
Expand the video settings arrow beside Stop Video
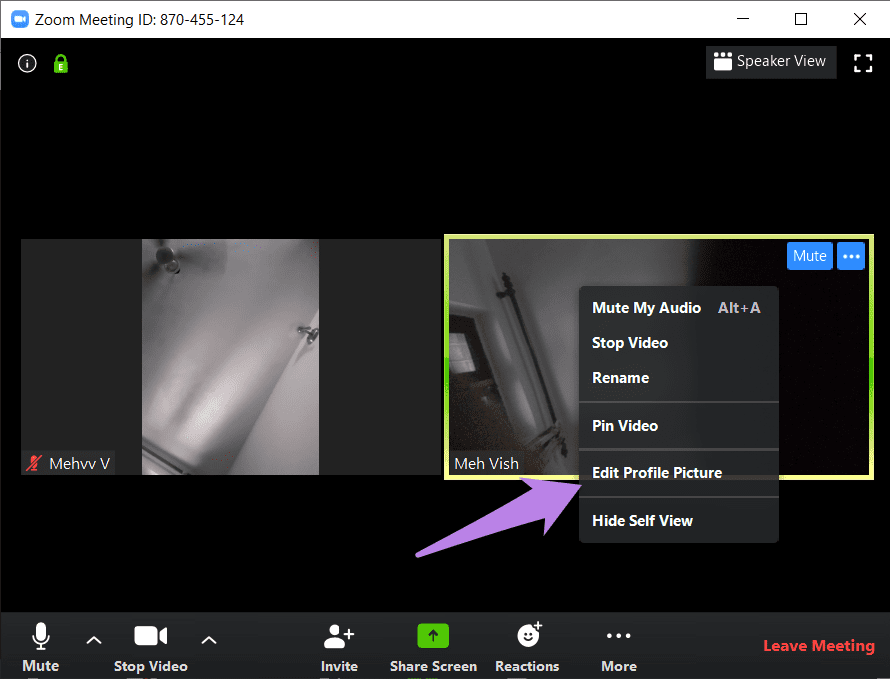(209, 640)
